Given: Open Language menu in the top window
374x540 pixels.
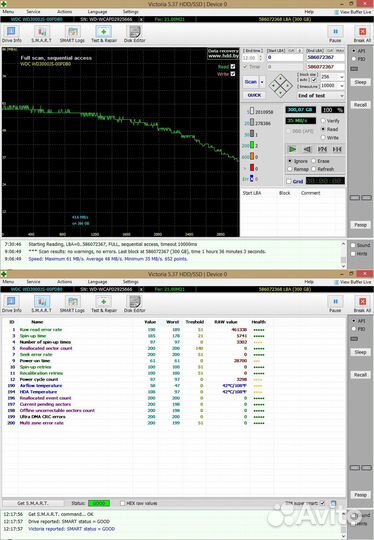Looking at the screenshot, I should [x=97, y=12].
